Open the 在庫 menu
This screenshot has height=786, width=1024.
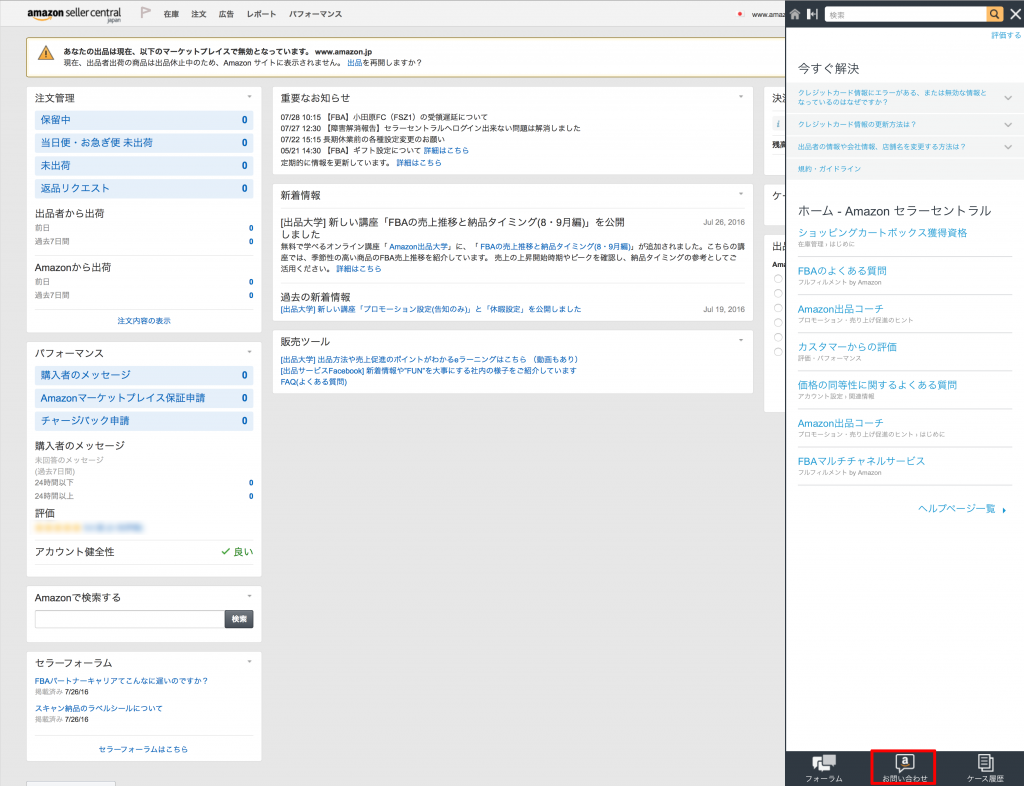coord(171,14)
